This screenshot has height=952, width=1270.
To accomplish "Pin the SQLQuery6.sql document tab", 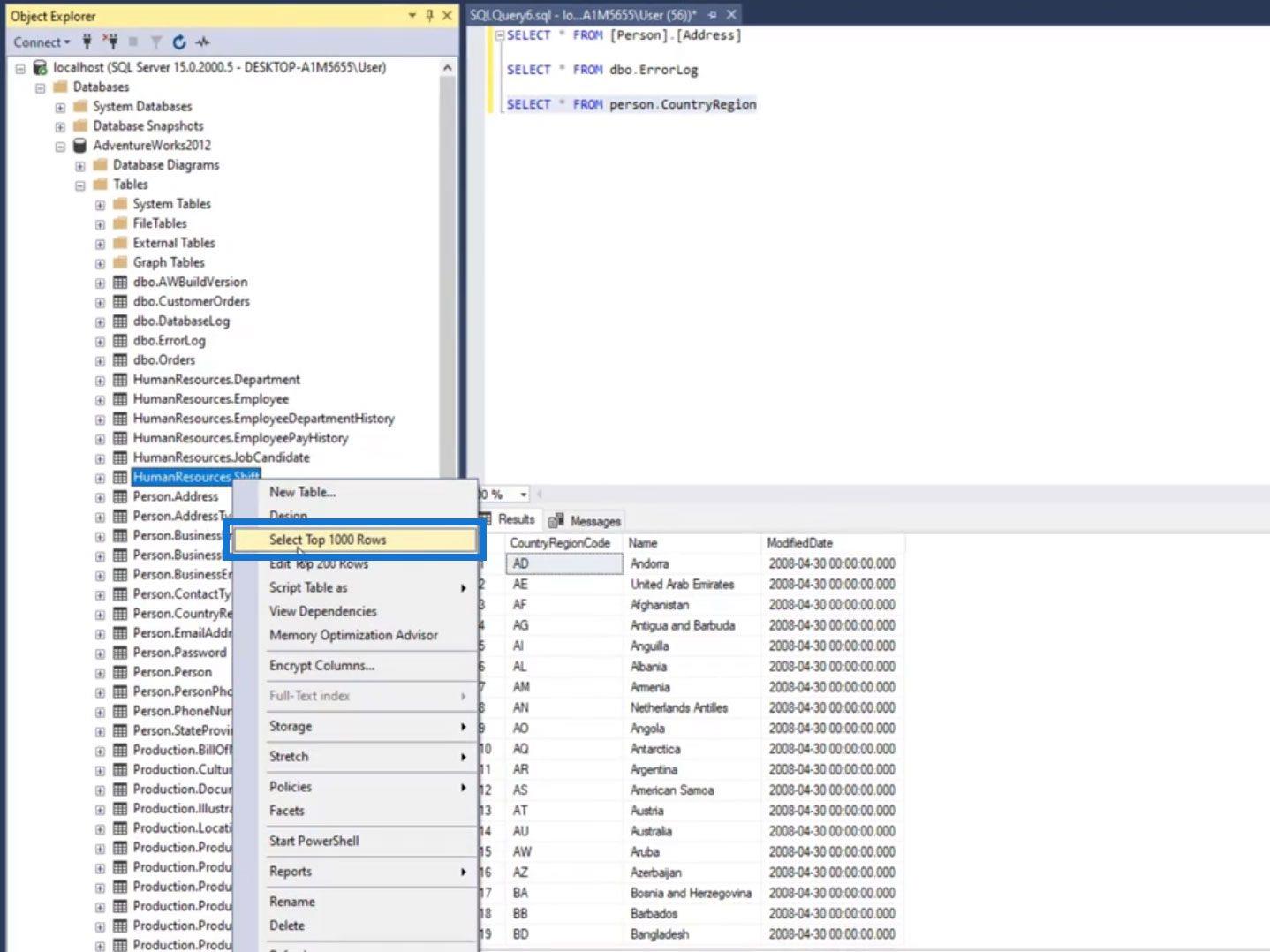I will tap(712, 15).
